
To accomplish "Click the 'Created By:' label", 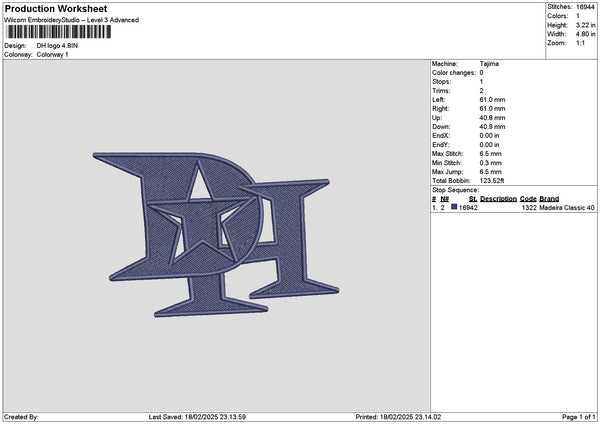I will [21, 417].
